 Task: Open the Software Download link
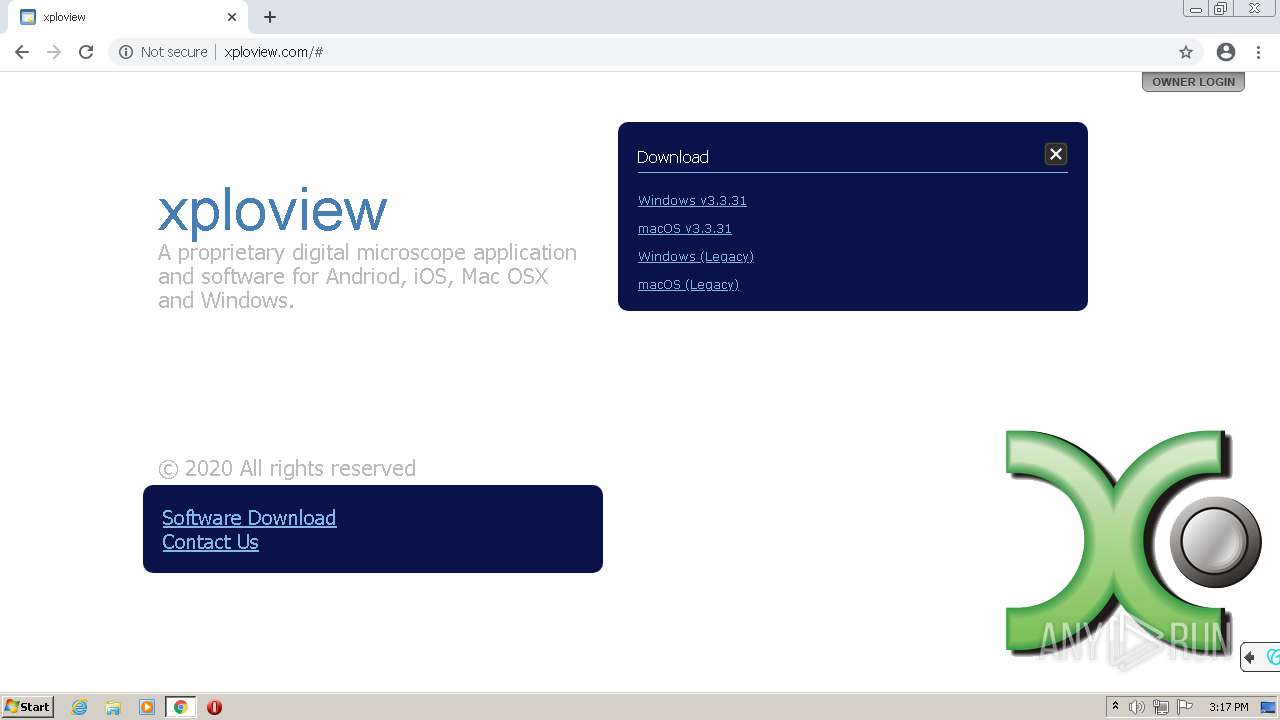tap(249, 518)
